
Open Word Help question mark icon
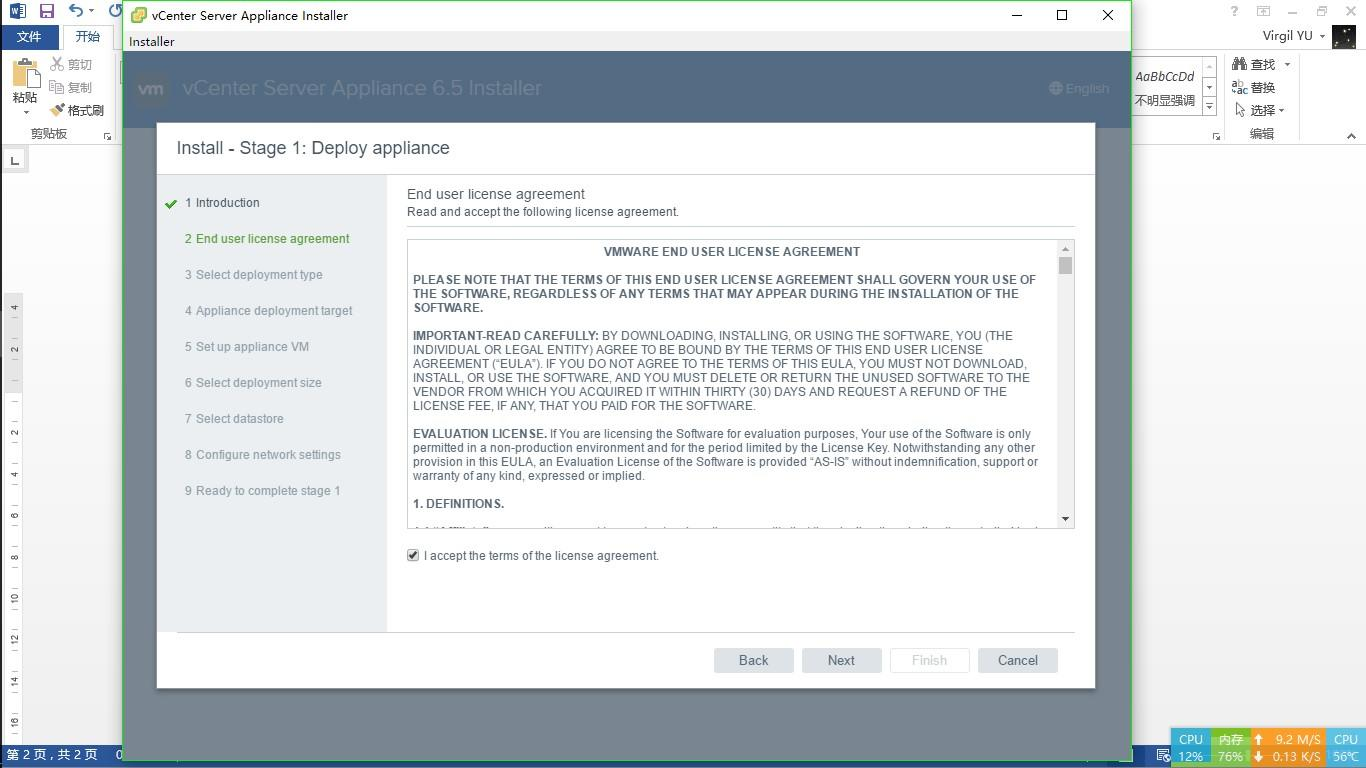pos(1234,11)
